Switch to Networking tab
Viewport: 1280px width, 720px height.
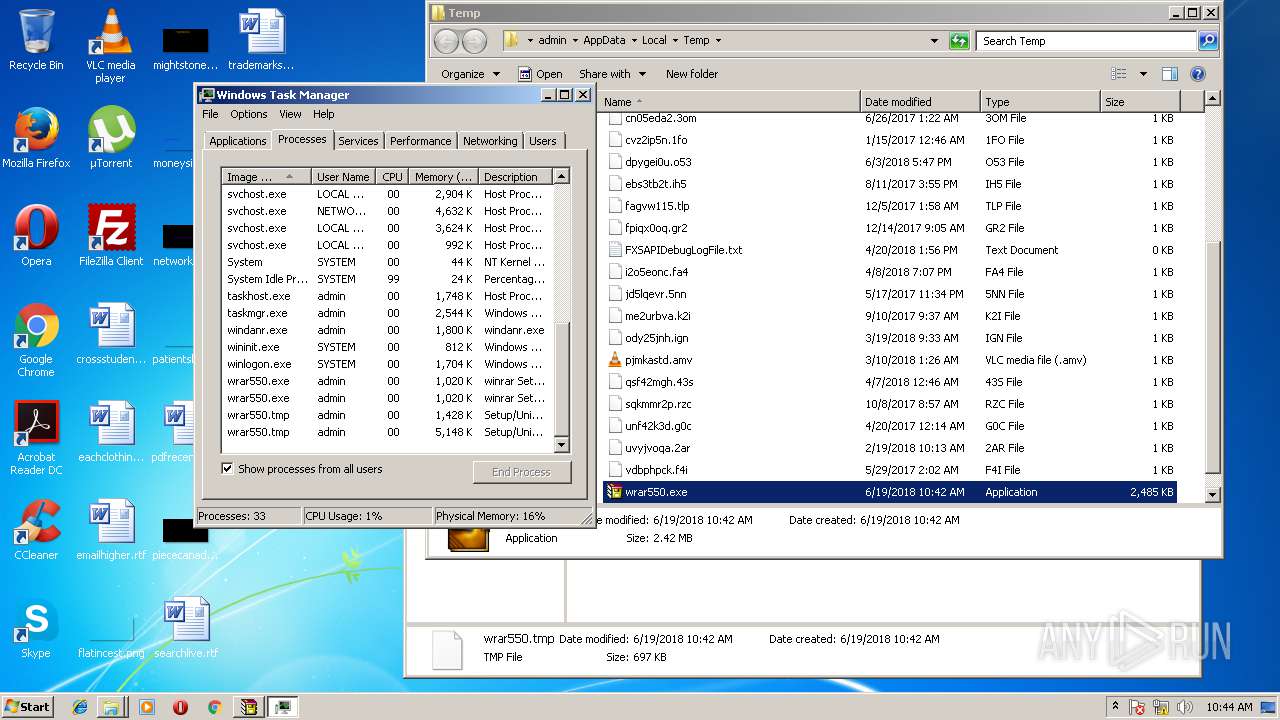click(x=490, y=141)
